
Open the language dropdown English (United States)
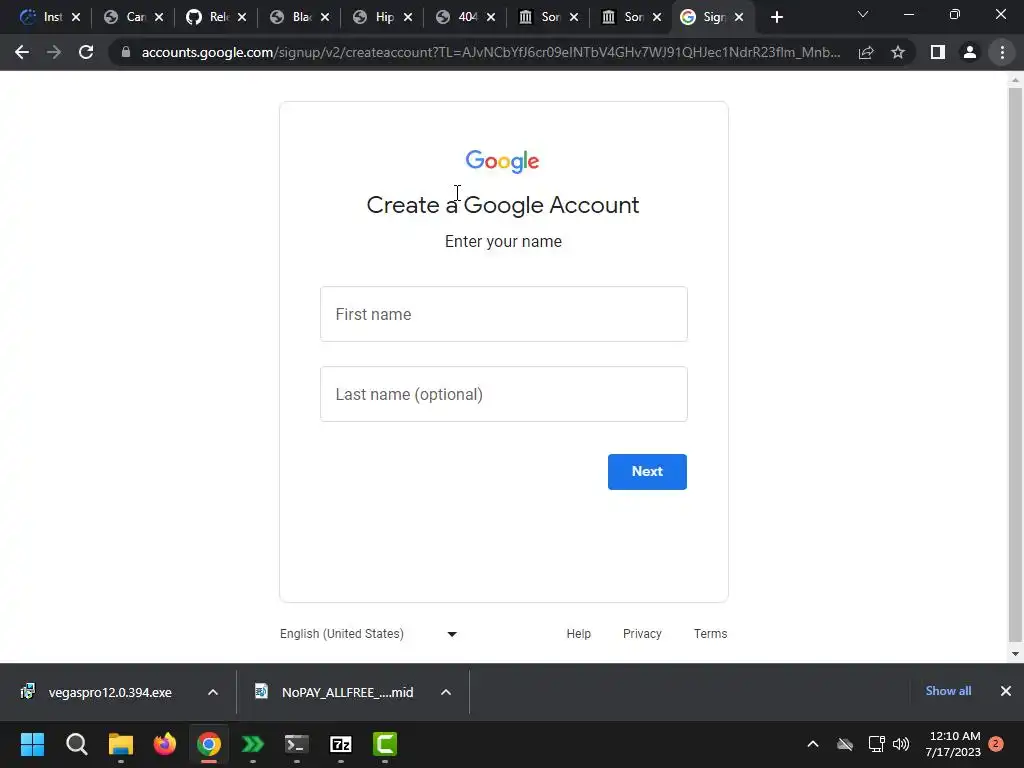coord(368,633)
